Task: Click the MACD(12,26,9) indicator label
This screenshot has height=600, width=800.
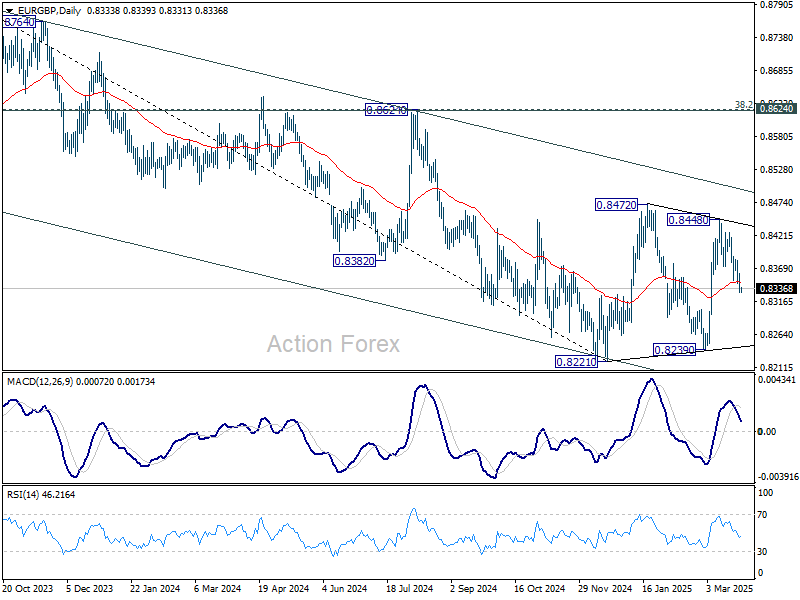Action: (40, 382)
